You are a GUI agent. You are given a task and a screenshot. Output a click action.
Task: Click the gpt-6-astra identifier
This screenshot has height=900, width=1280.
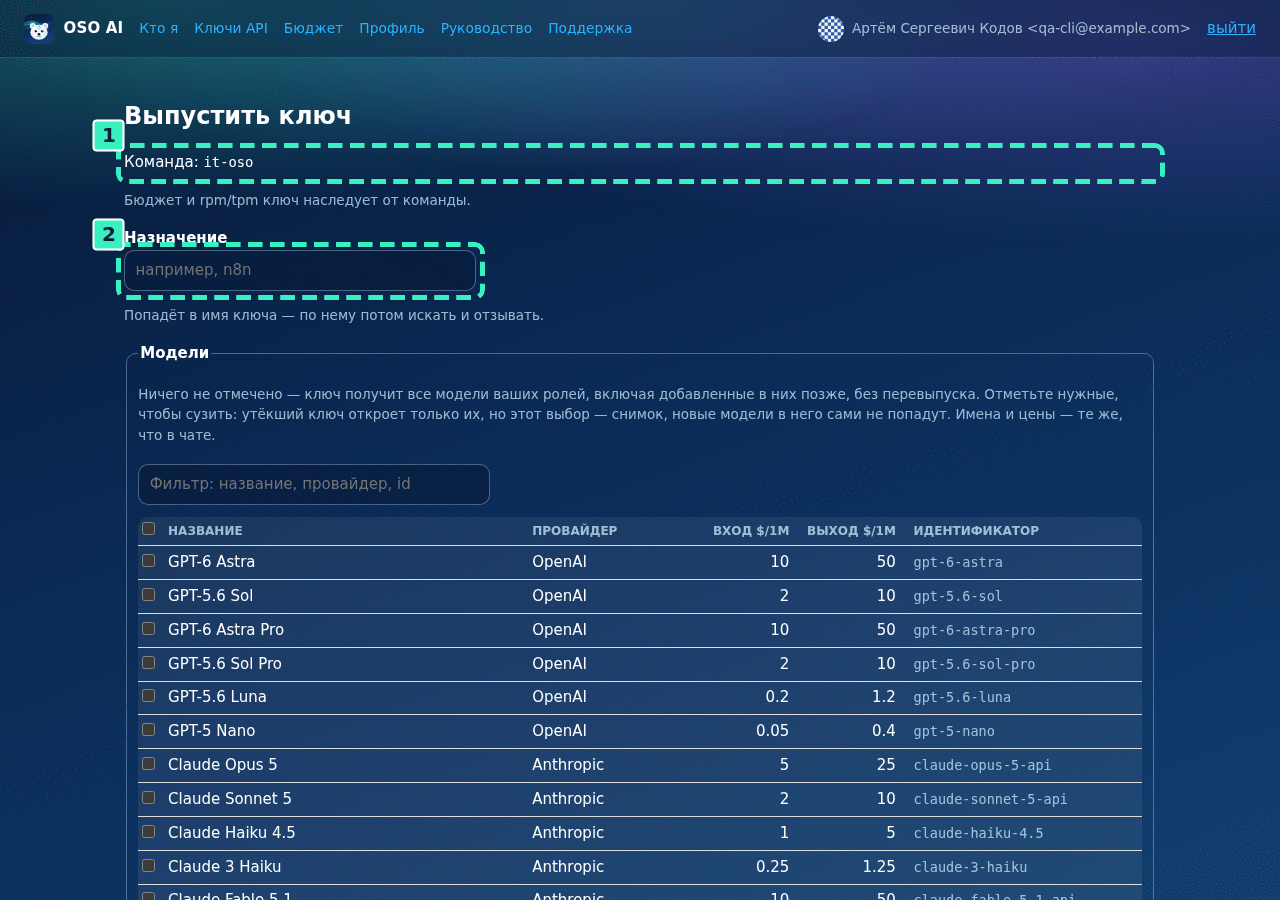(958, 563)
